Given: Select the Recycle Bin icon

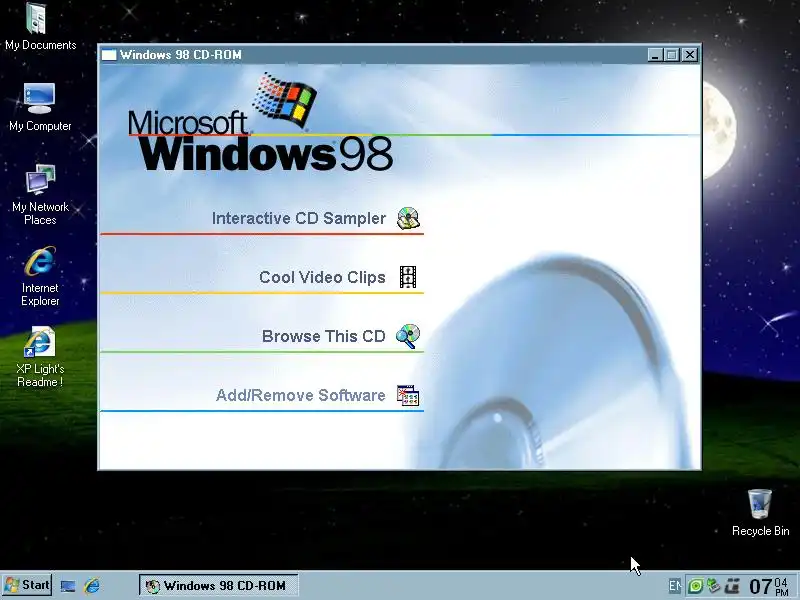Looking at the screenshot, I should click(760, 513).
